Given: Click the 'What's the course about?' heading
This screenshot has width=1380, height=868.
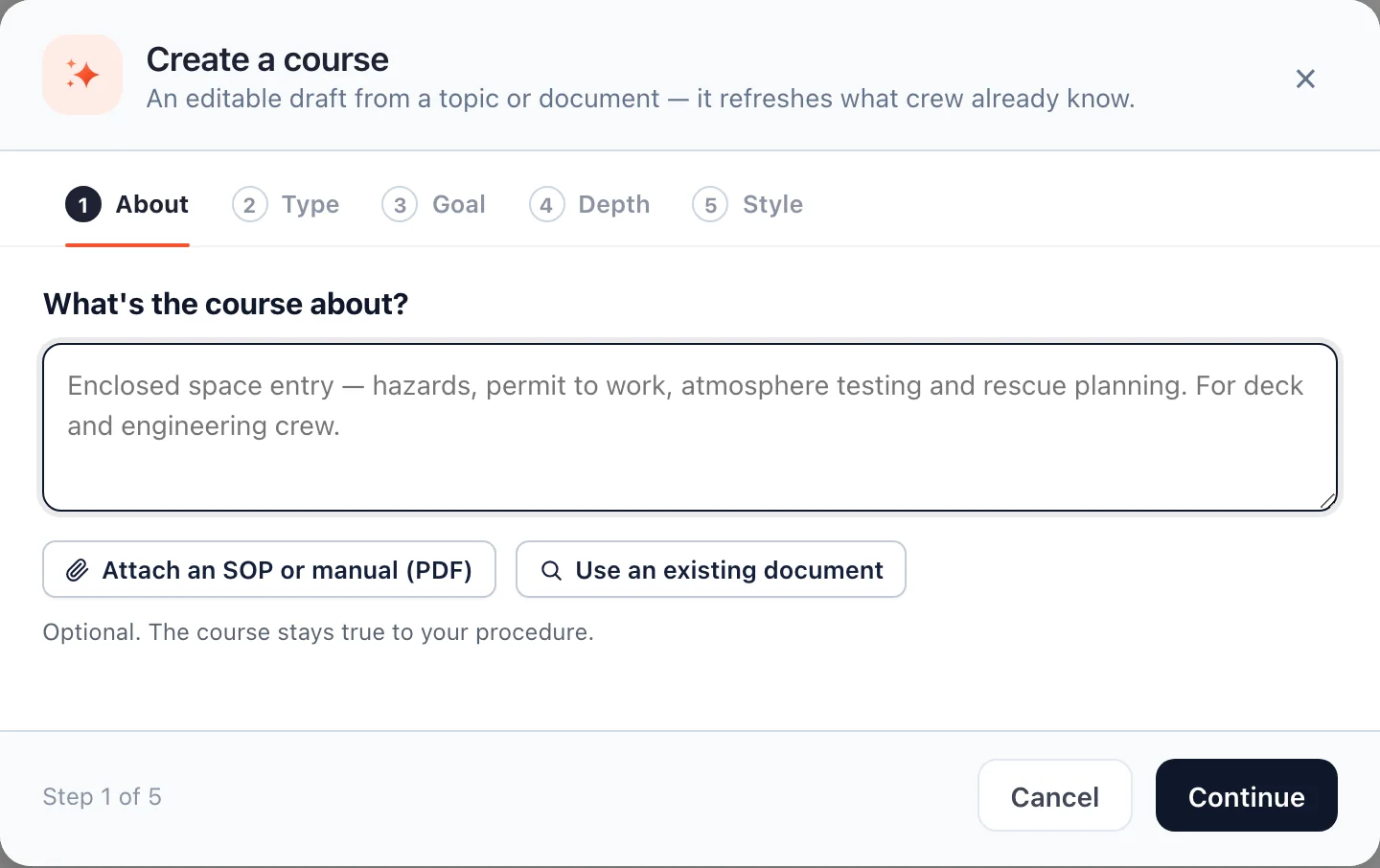Looking at the screenshot, I should 226,304.
